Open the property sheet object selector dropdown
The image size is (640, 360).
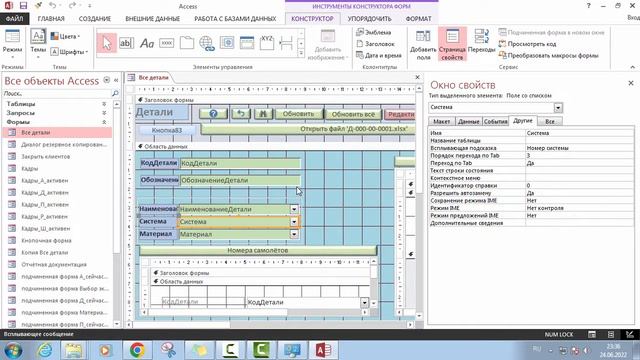pyautogui.click(x=558, y=107)
